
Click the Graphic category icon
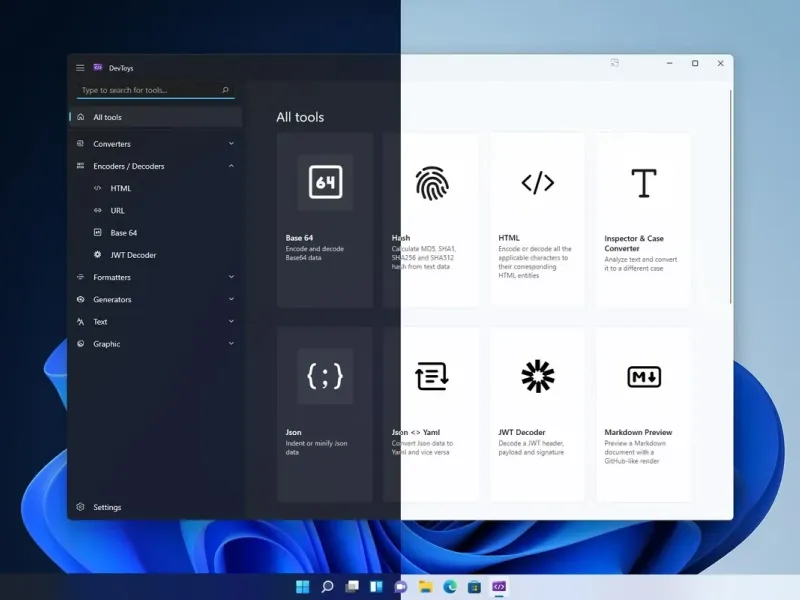81,344
